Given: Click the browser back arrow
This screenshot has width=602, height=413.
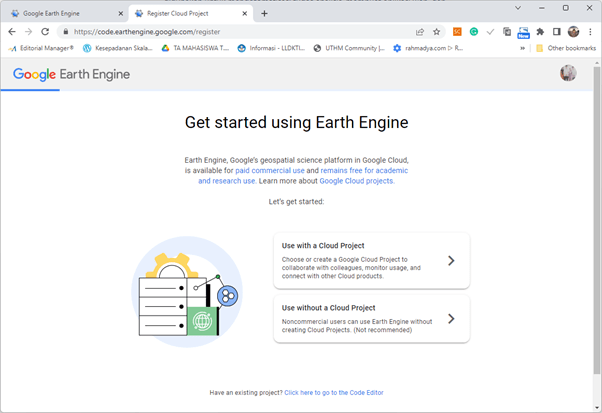Looking at the screenshot, I should coord(12,31).
